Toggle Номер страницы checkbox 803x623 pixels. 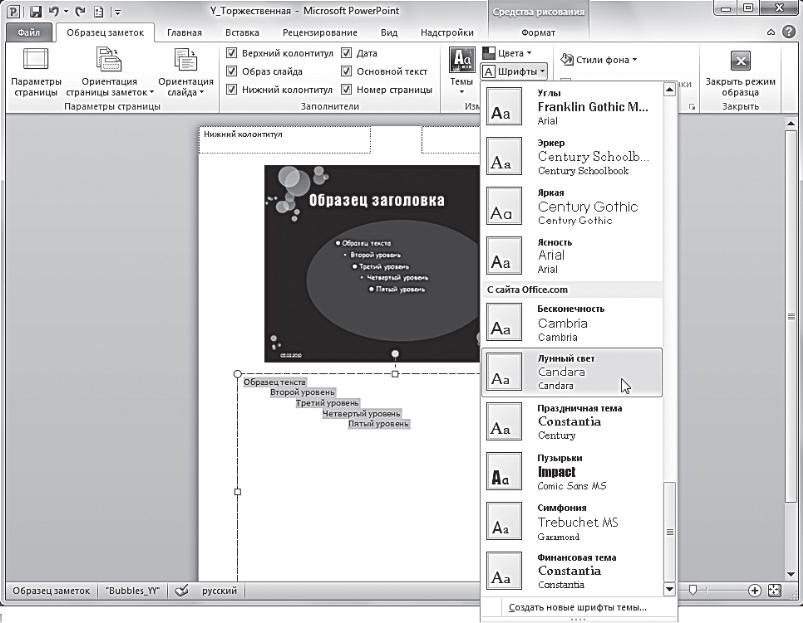(347, 90)
